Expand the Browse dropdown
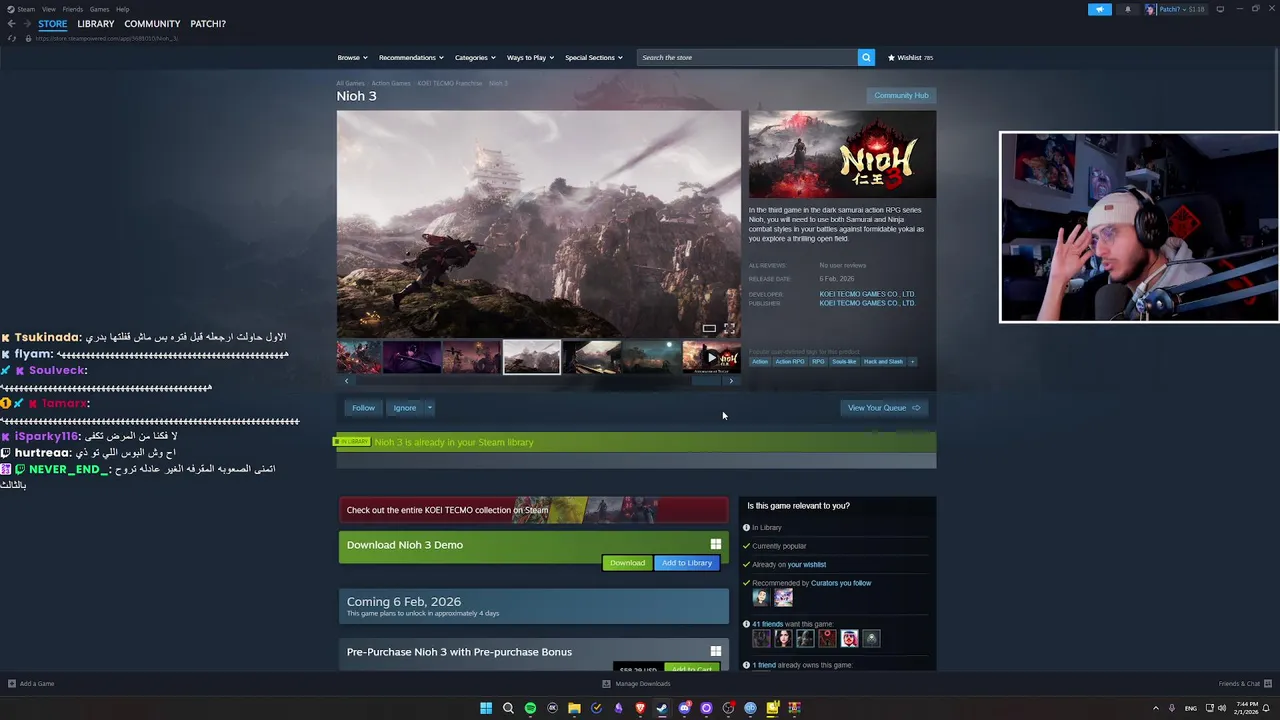 point(352,57)
